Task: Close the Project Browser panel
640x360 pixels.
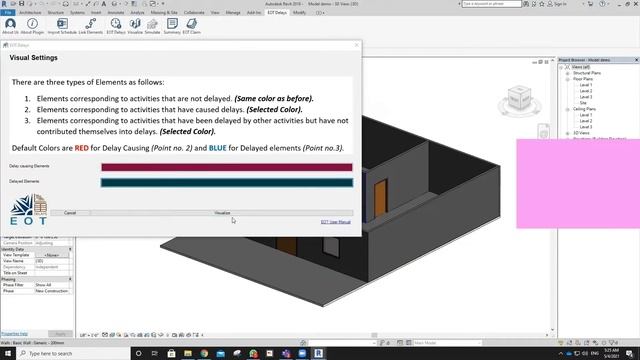Action: pyautogui.click(x=636, y=60)
